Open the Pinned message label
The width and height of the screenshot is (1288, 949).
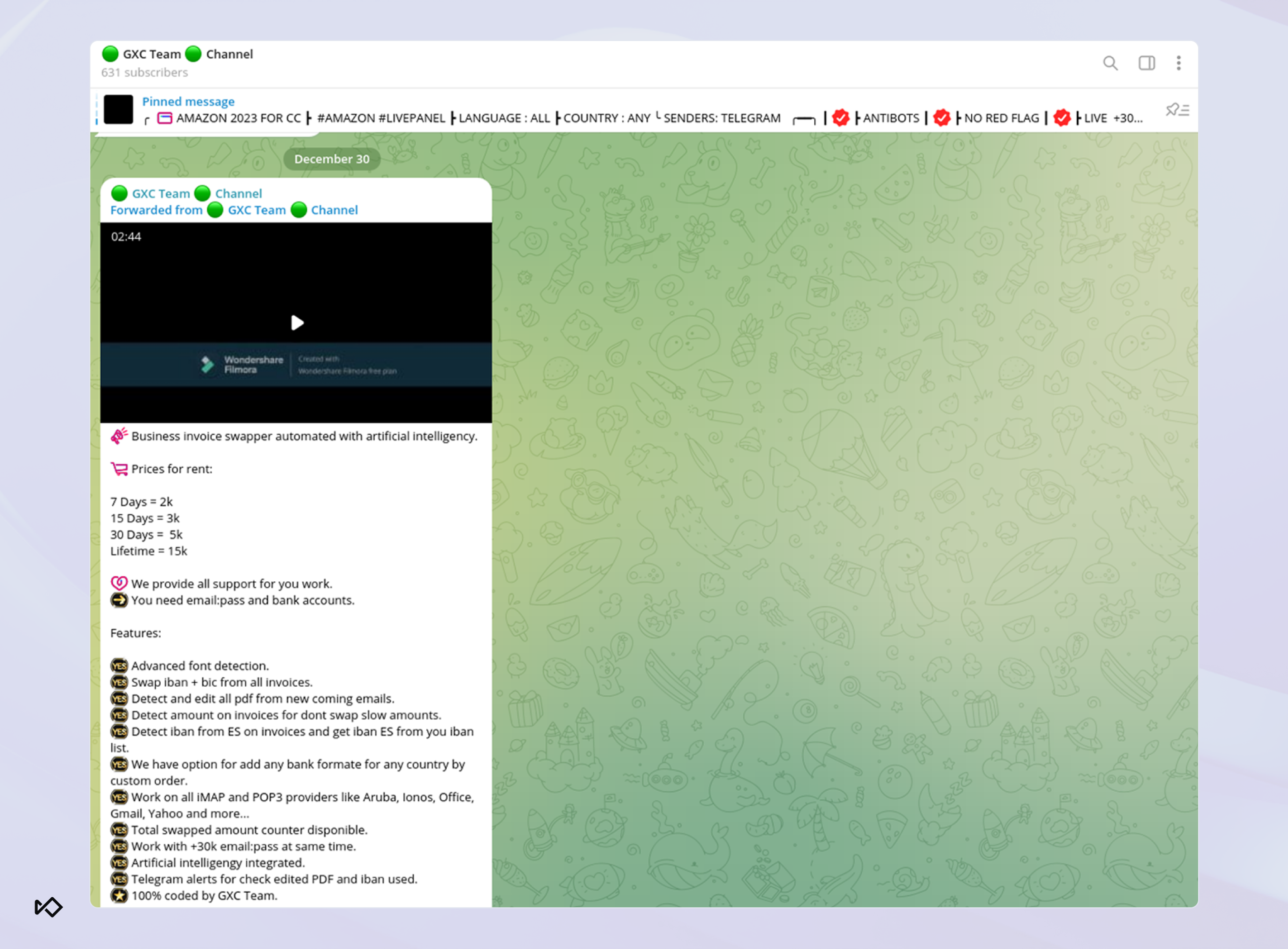pyautogui.click(x=189, y=102)
